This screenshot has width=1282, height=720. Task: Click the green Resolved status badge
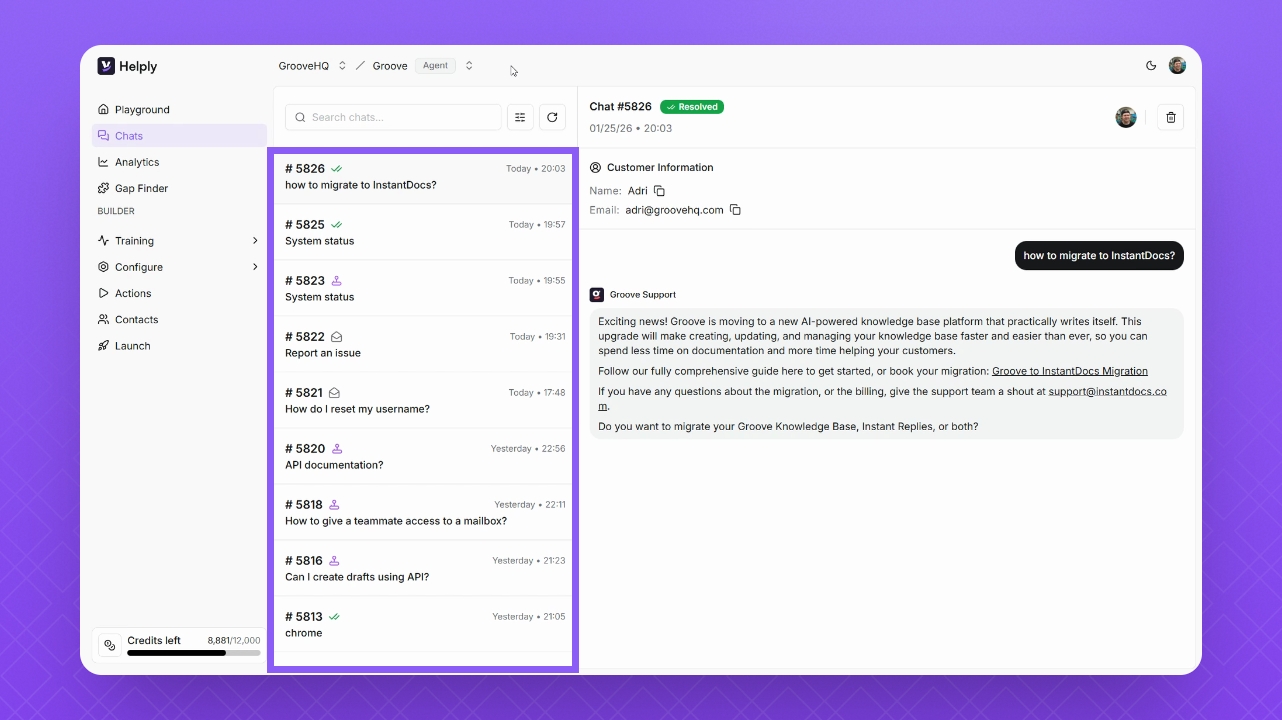click(x=692, y=107)
